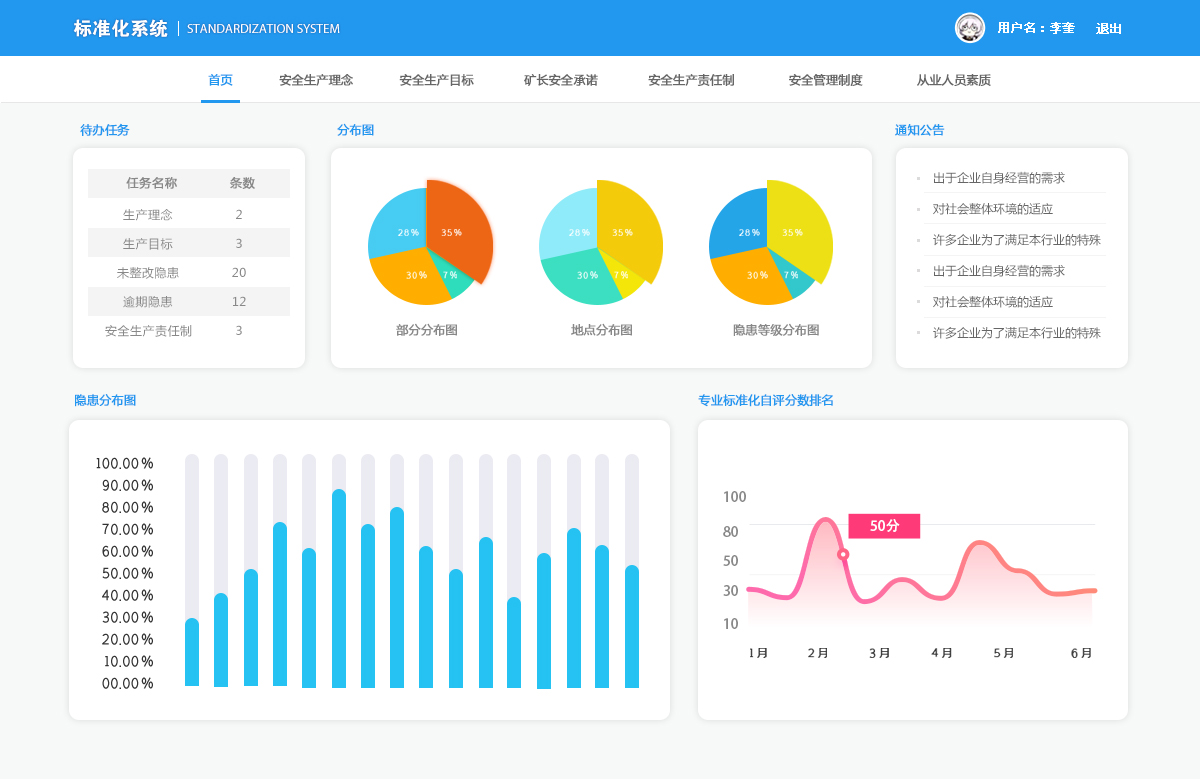
Task: Click the 条数 column header
Action: click(242, 183)
